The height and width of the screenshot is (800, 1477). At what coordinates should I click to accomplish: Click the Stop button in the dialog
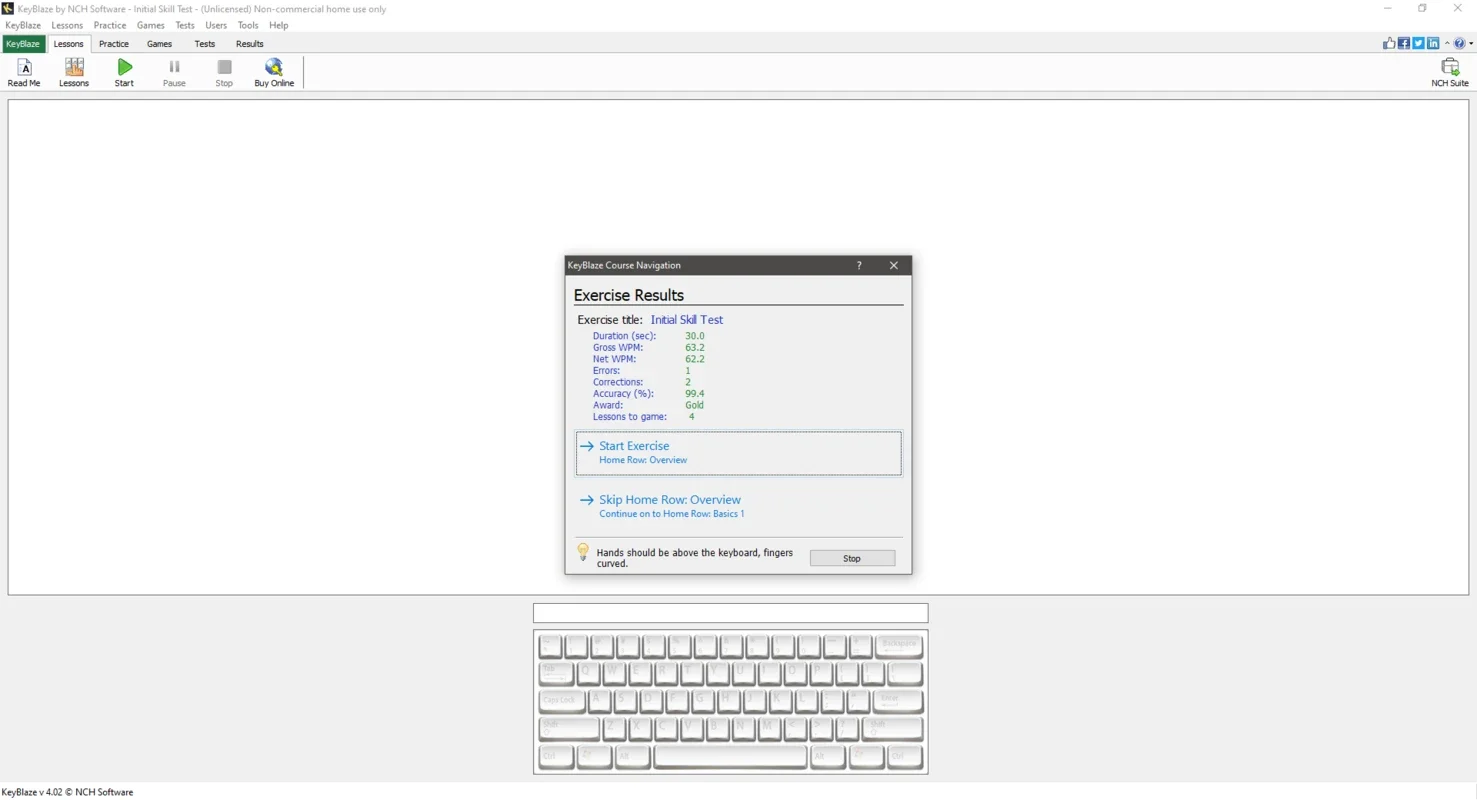coord(852,558)
